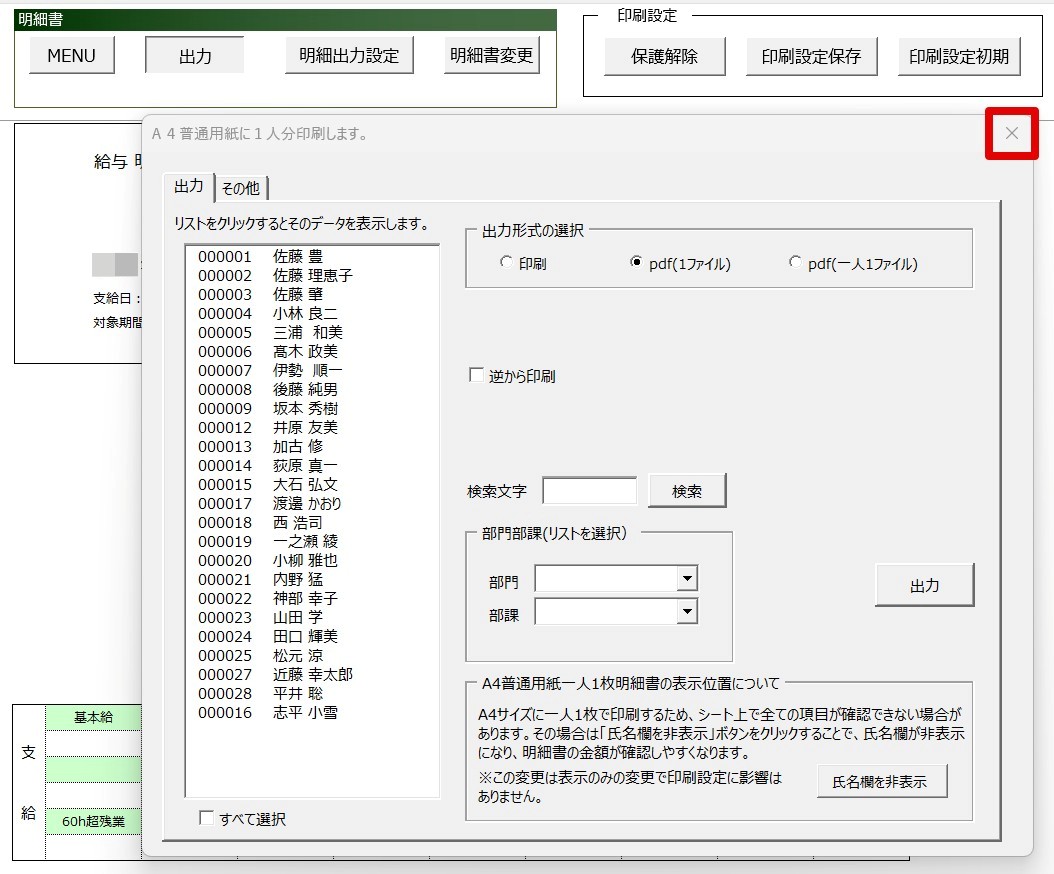Select the 出力 tab in dialog

click(188, 186)
